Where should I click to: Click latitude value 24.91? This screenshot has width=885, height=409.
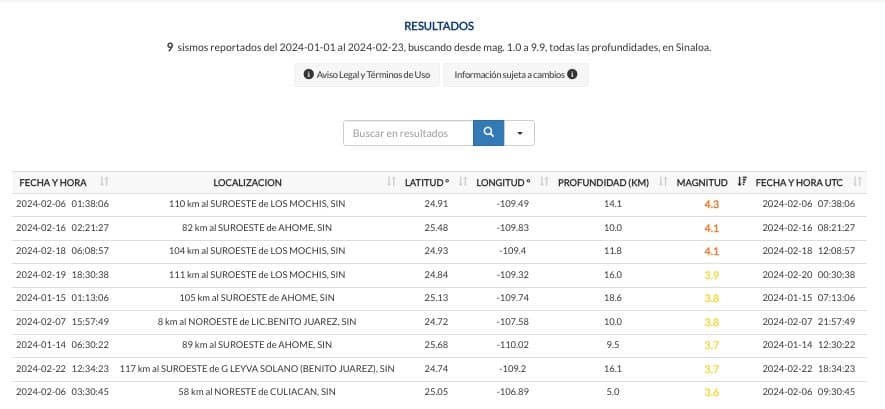tap(436, 204)
